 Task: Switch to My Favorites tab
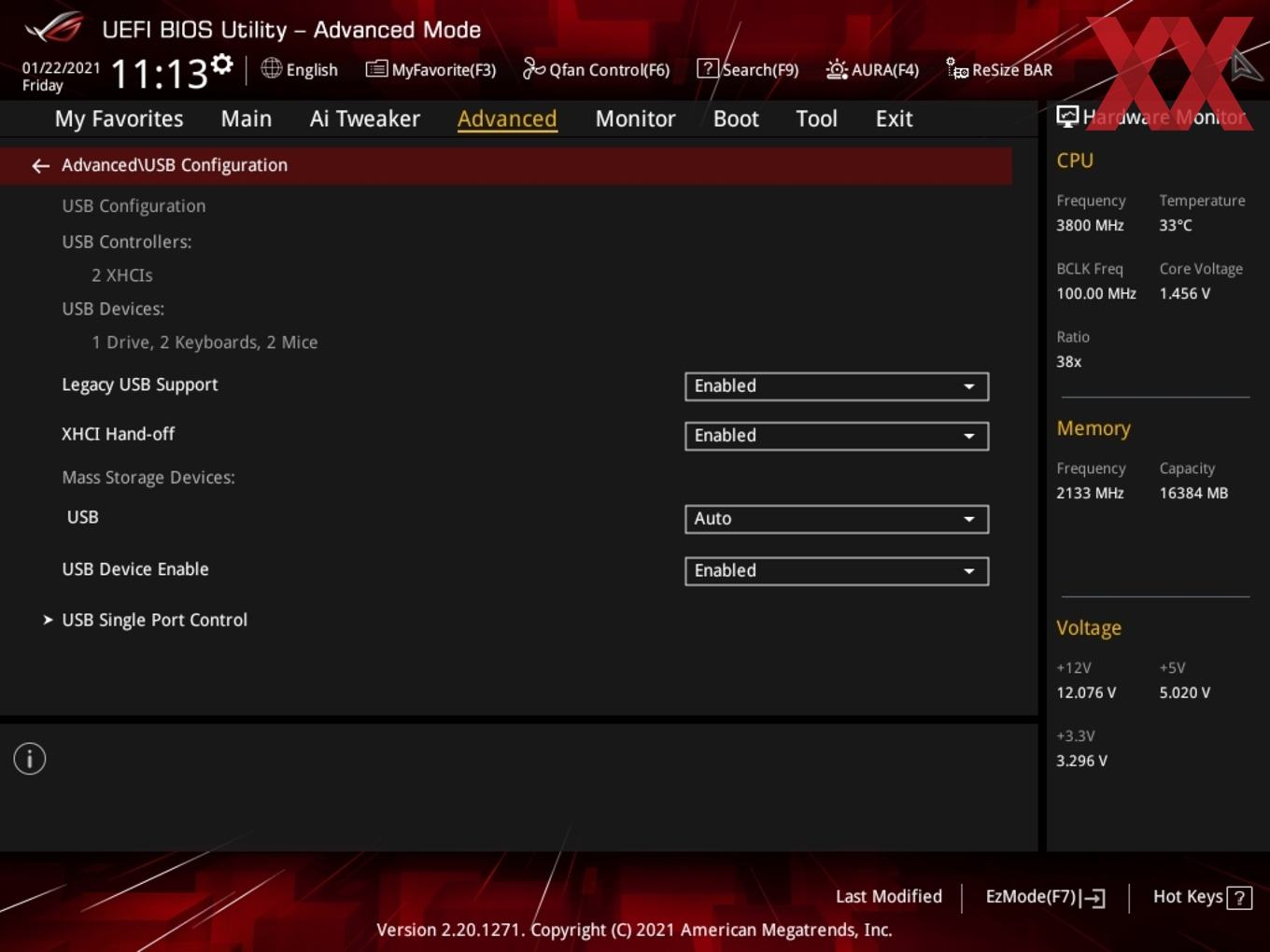119,119
